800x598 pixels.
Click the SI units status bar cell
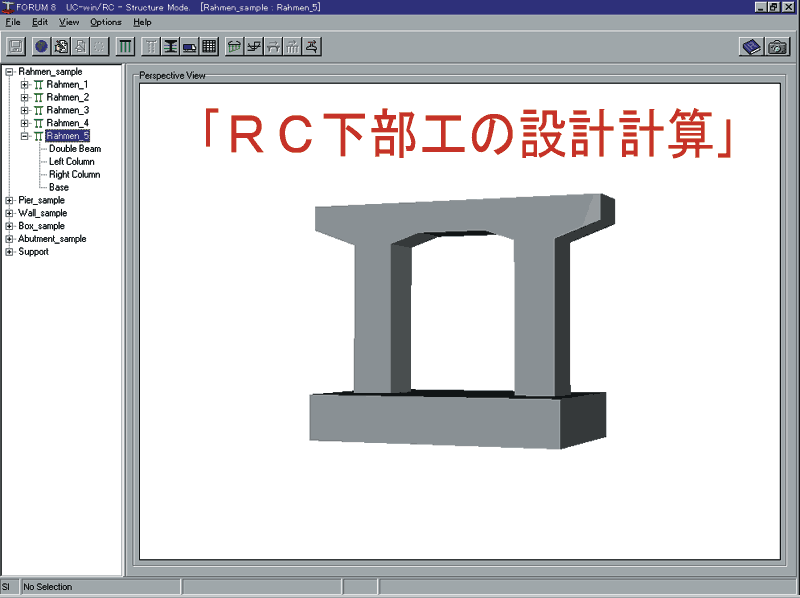(x=9, y=587)
